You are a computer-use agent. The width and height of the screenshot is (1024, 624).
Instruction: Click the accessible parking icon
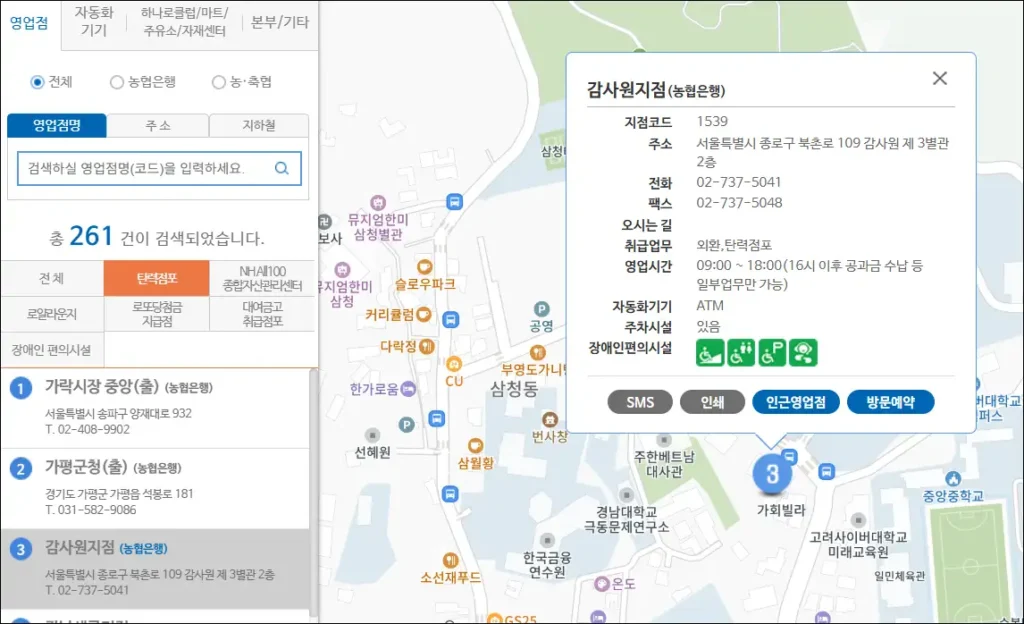772,352
